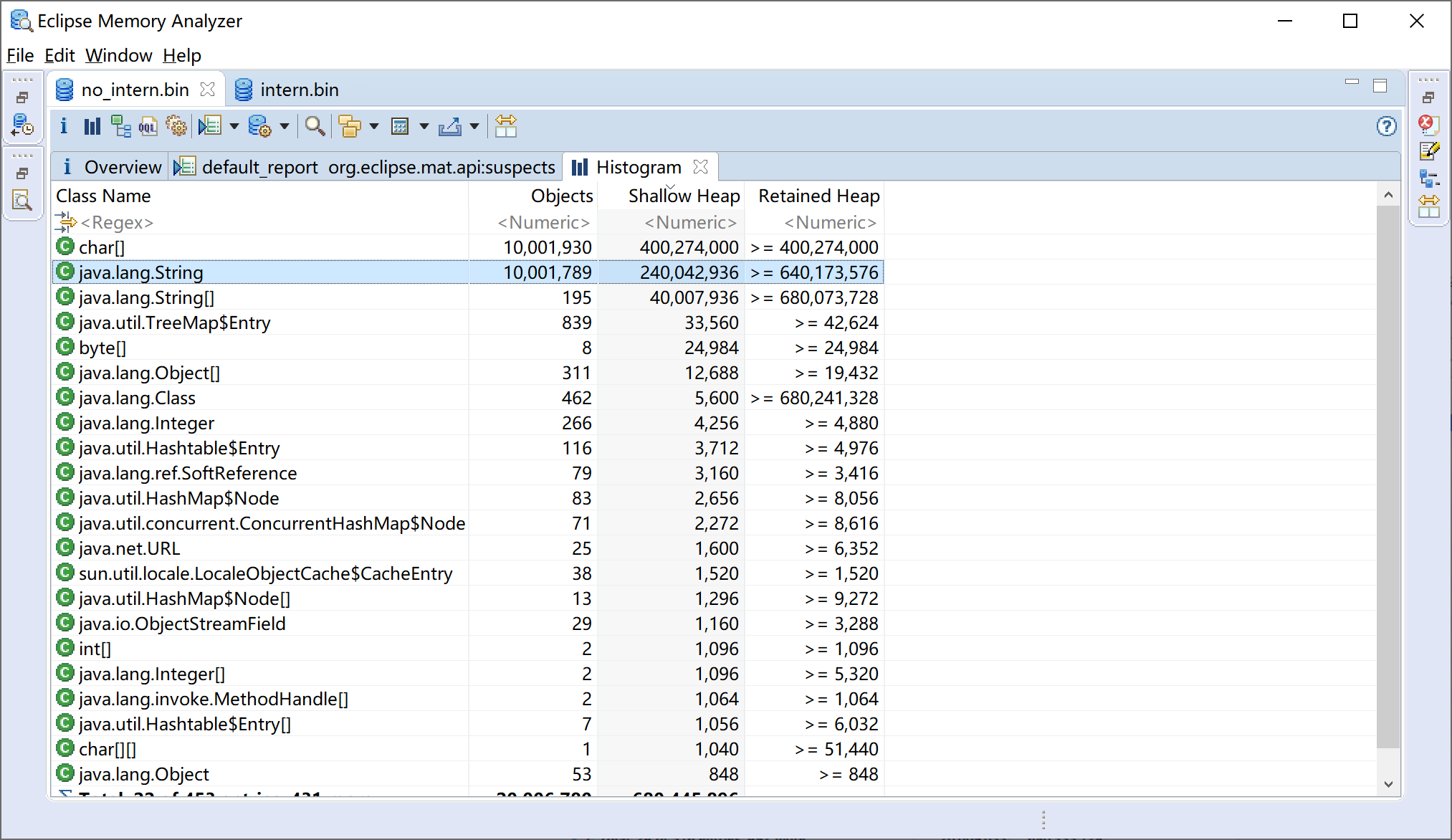This screenshot has width=1452, height=840.
Task: Click the Objects Numeric filter field
Action: [532, 222]
